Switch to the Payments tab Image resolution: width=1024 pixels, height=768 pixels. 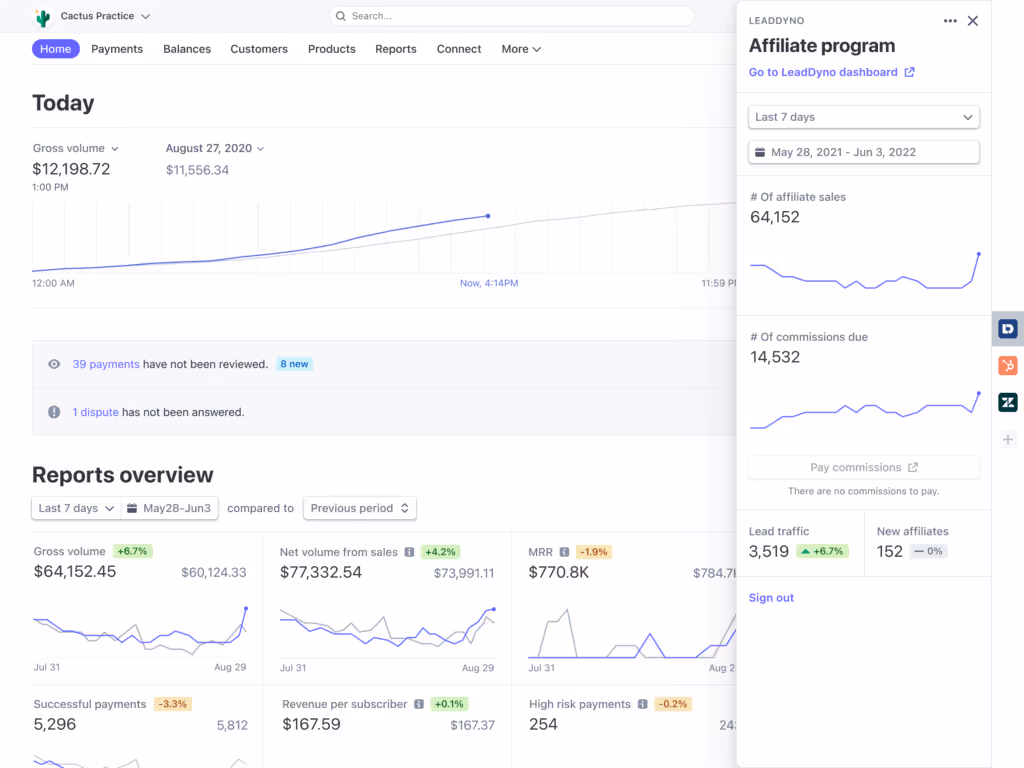pyautogui.click(x=117, y=48)
